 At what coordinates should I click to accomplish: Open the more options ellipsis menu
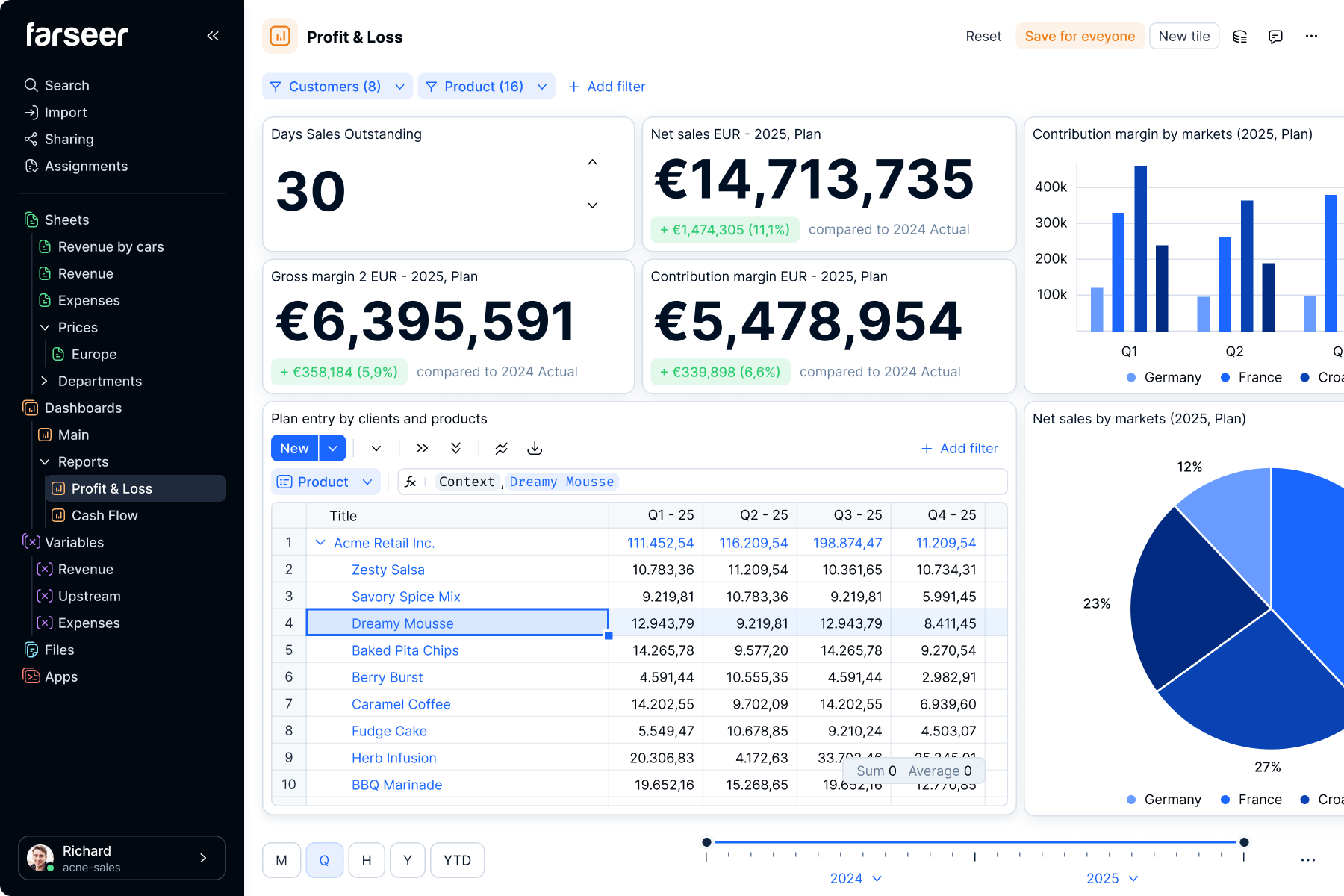coord(1312,36)
